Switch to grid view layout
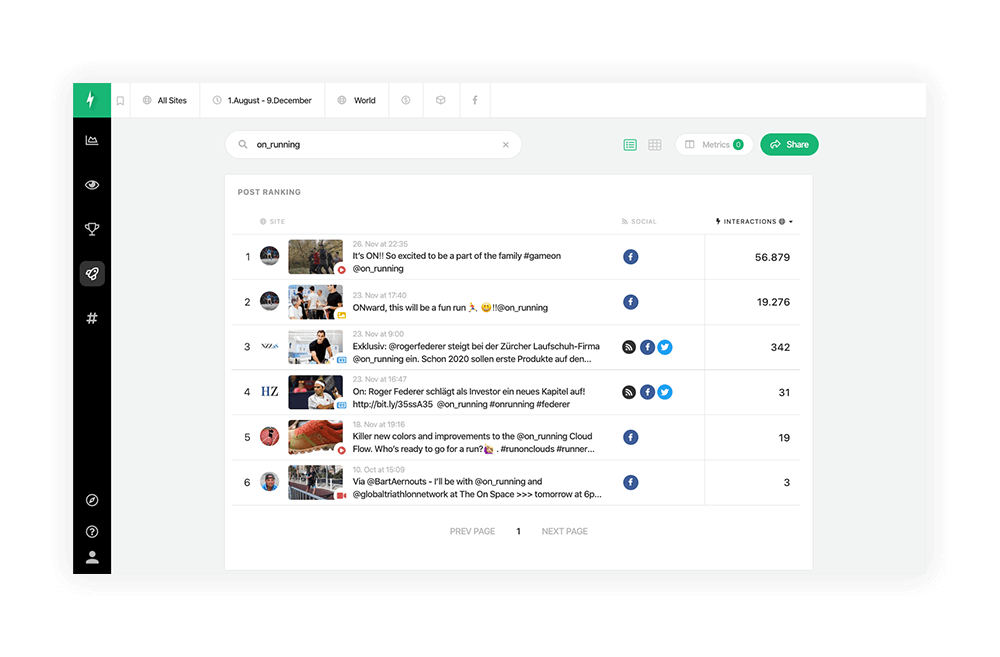This screenshot has height=657, width=1000. tap(655, 145)
